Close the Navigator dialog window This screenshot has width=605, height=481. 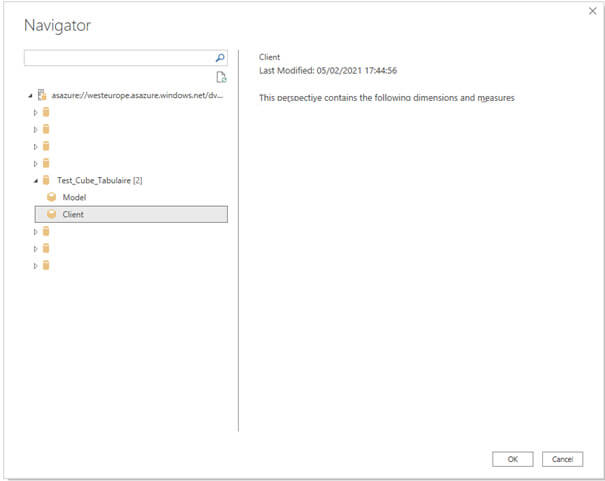593,11
